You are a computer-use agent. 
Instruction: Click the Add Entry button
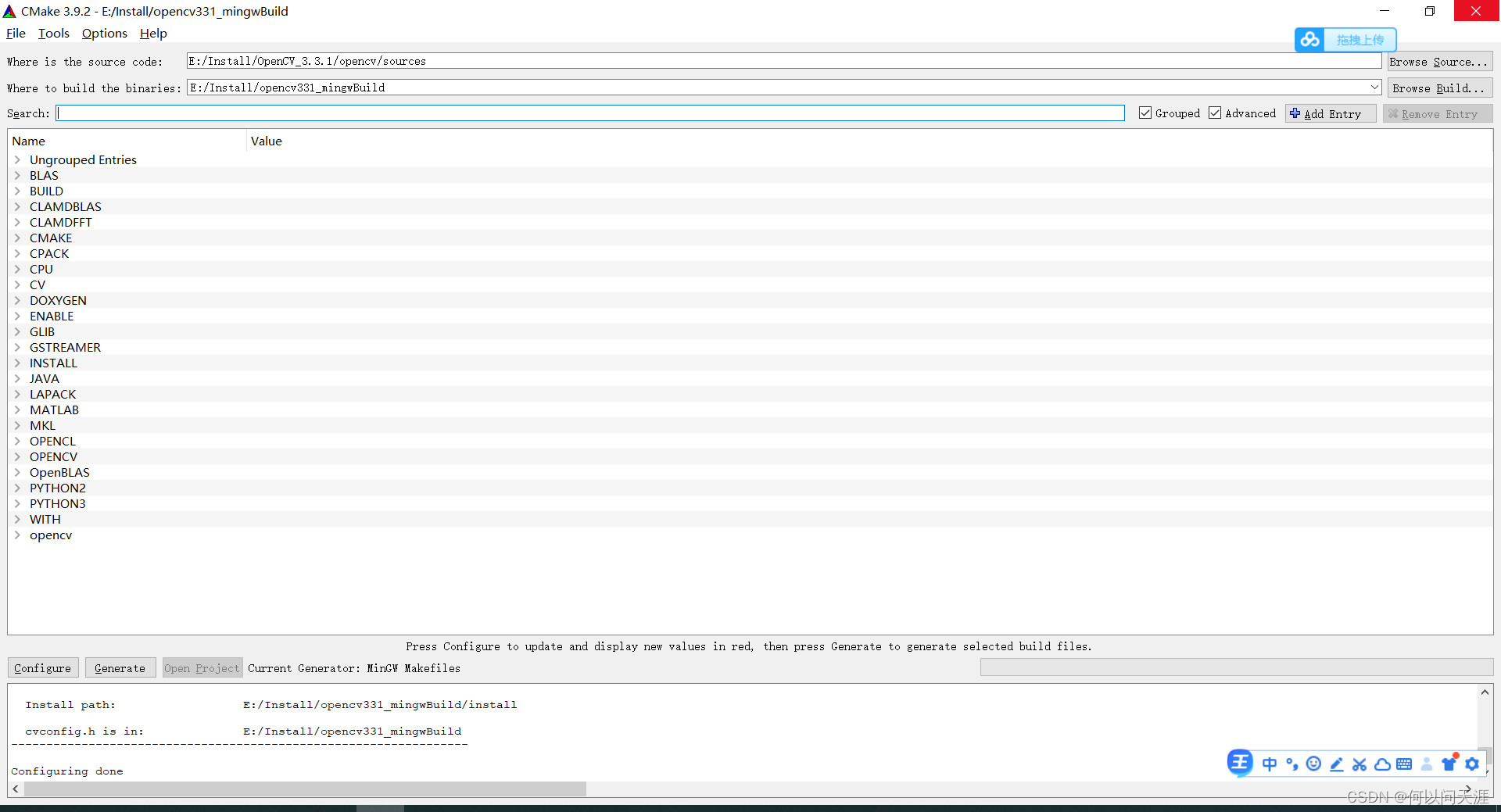1331,114
